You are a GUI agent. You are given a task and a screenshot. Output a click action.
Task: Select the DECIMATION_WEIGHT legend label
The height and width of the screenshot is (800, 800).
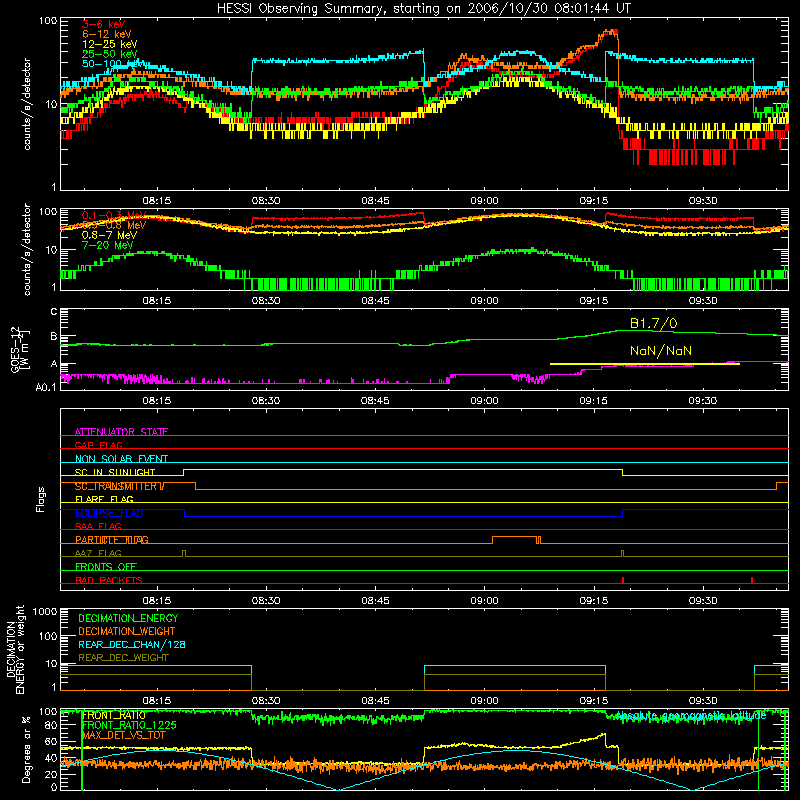tap(127, 631)
